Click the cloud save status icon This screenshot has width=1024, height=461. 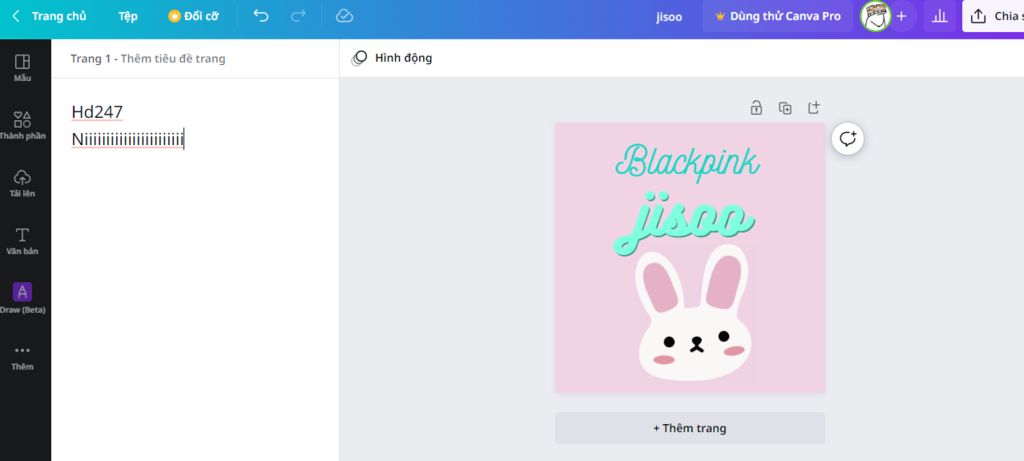coord(344,16)
